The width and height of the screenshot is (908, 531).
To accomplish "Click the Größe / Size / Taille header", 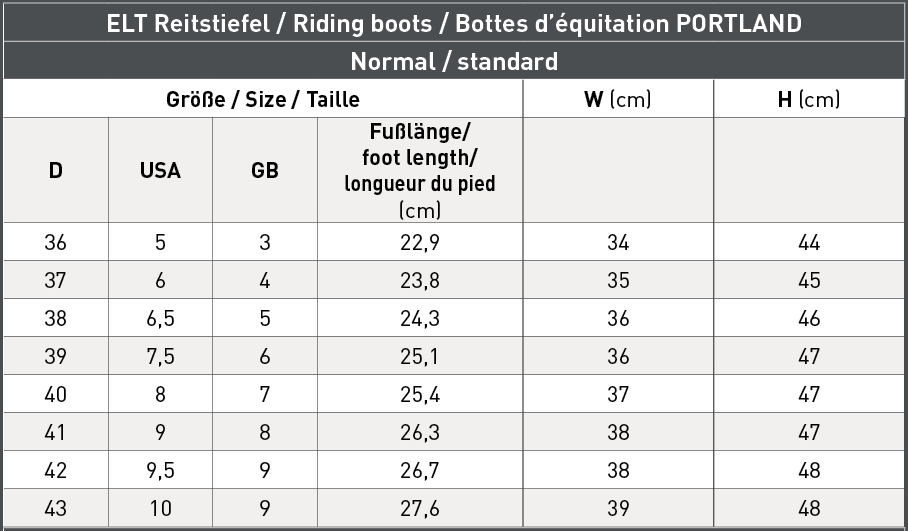I will click(x=263, y=99).
